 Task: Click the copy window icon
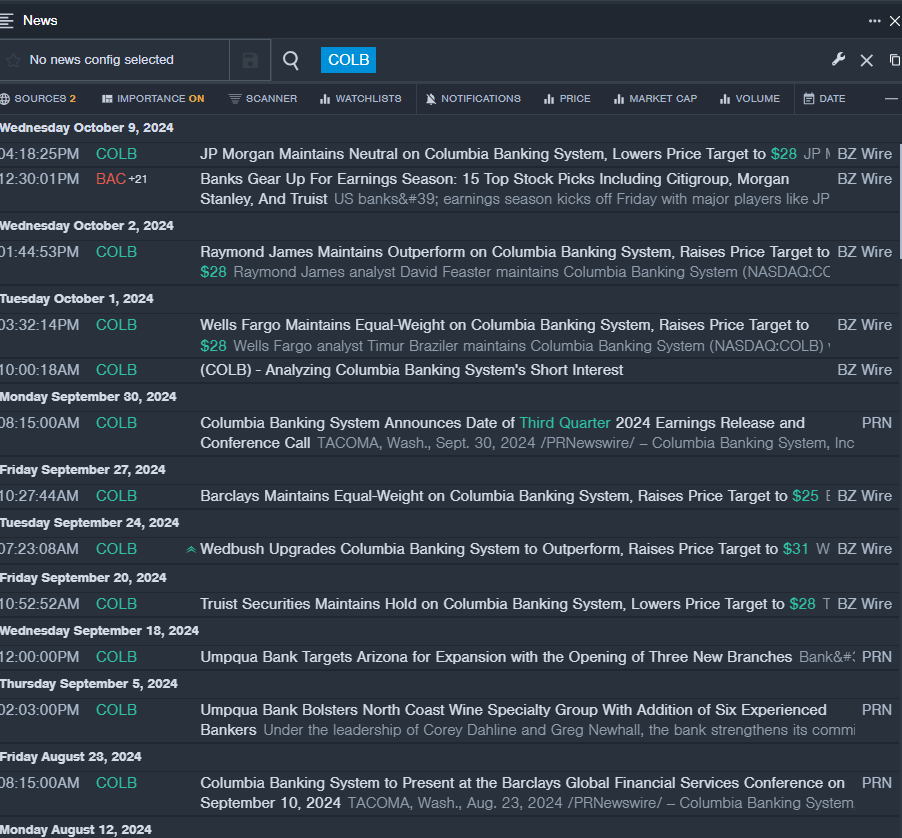[894, 60]
